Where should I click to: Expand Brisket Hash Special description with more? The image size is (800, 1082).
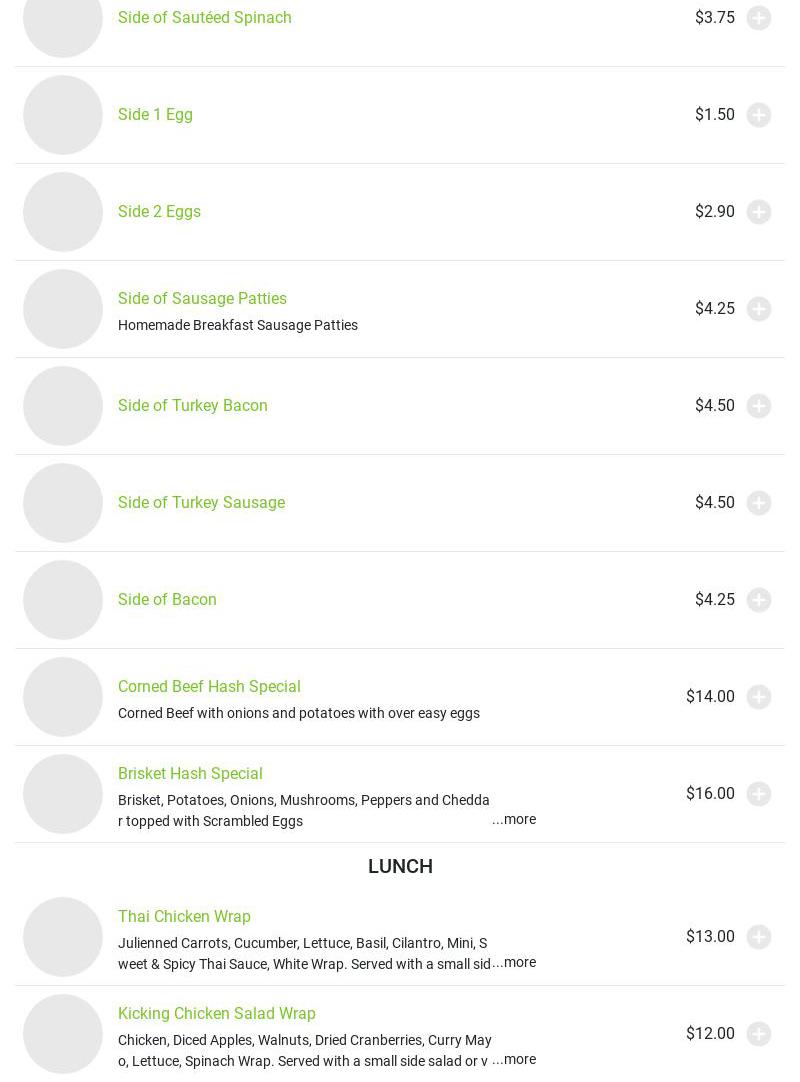[514, 819]
